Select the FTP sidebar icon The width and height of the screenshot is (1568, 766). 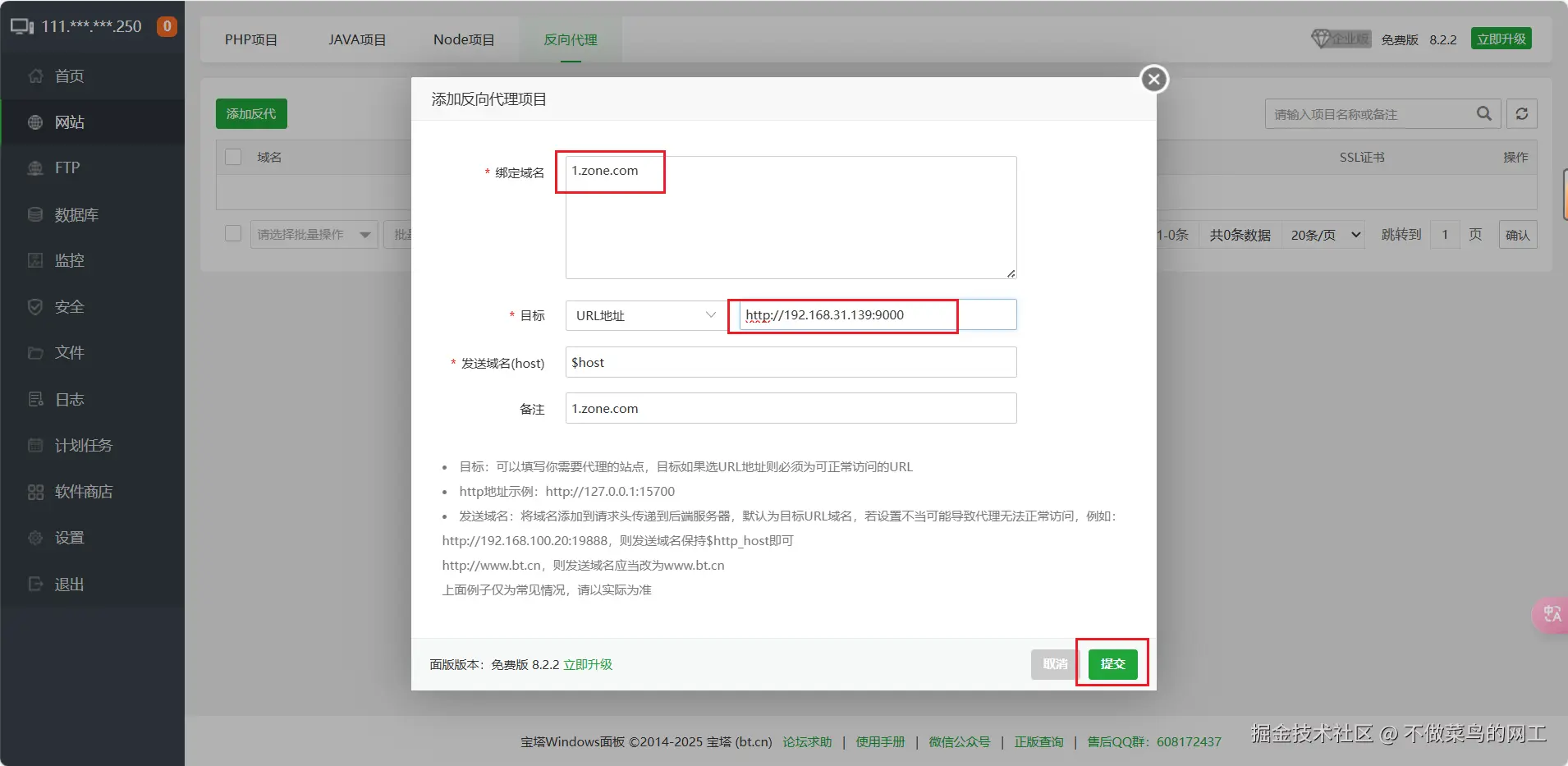tap(66, 167)
